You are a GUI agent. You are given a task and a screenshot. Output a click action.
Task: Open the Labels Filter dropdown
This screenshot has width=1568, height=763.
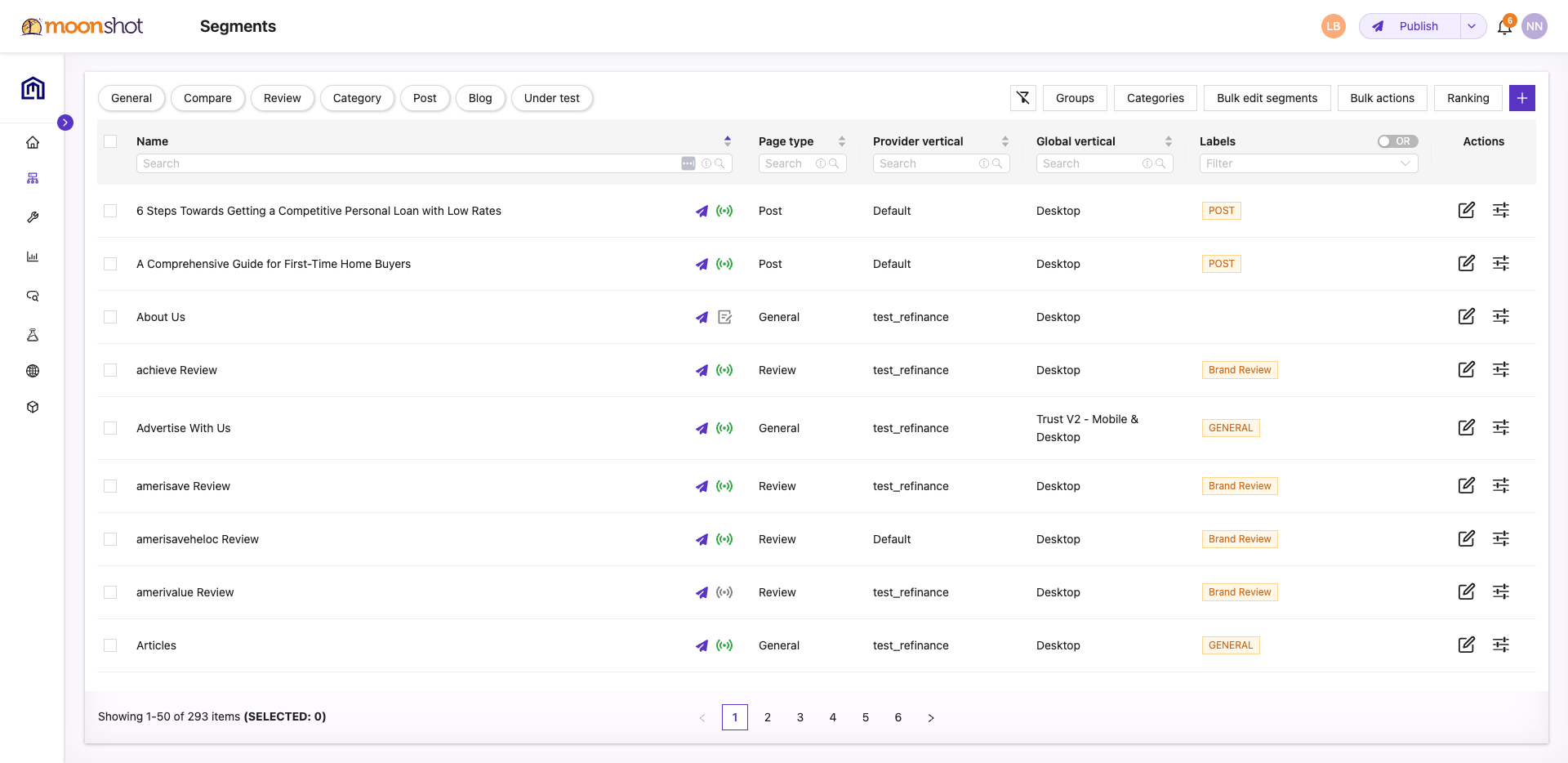pyautogui.click(x=1308, y=163)
